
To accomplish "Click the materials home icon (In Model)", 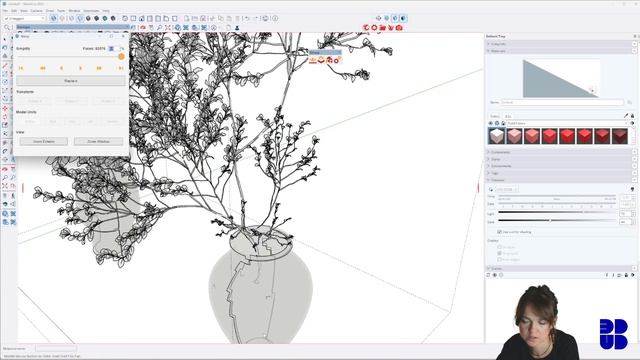I will pyautogui.click(x=503, y=123).
